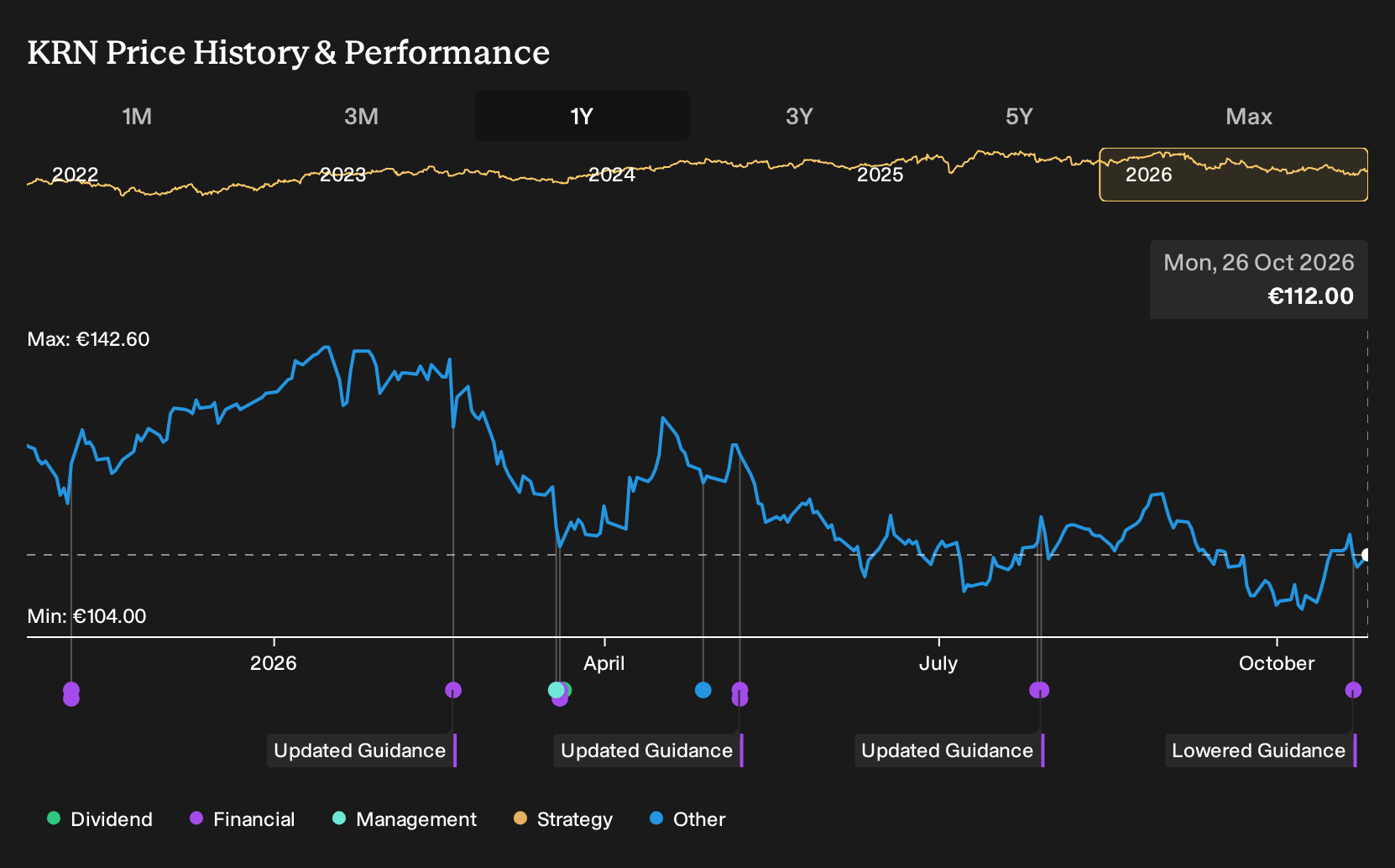Image resolution: width=1395 pixels, height=868 pixels.
Task: Toggle the Other legend filter
Action: click(687, 819)
